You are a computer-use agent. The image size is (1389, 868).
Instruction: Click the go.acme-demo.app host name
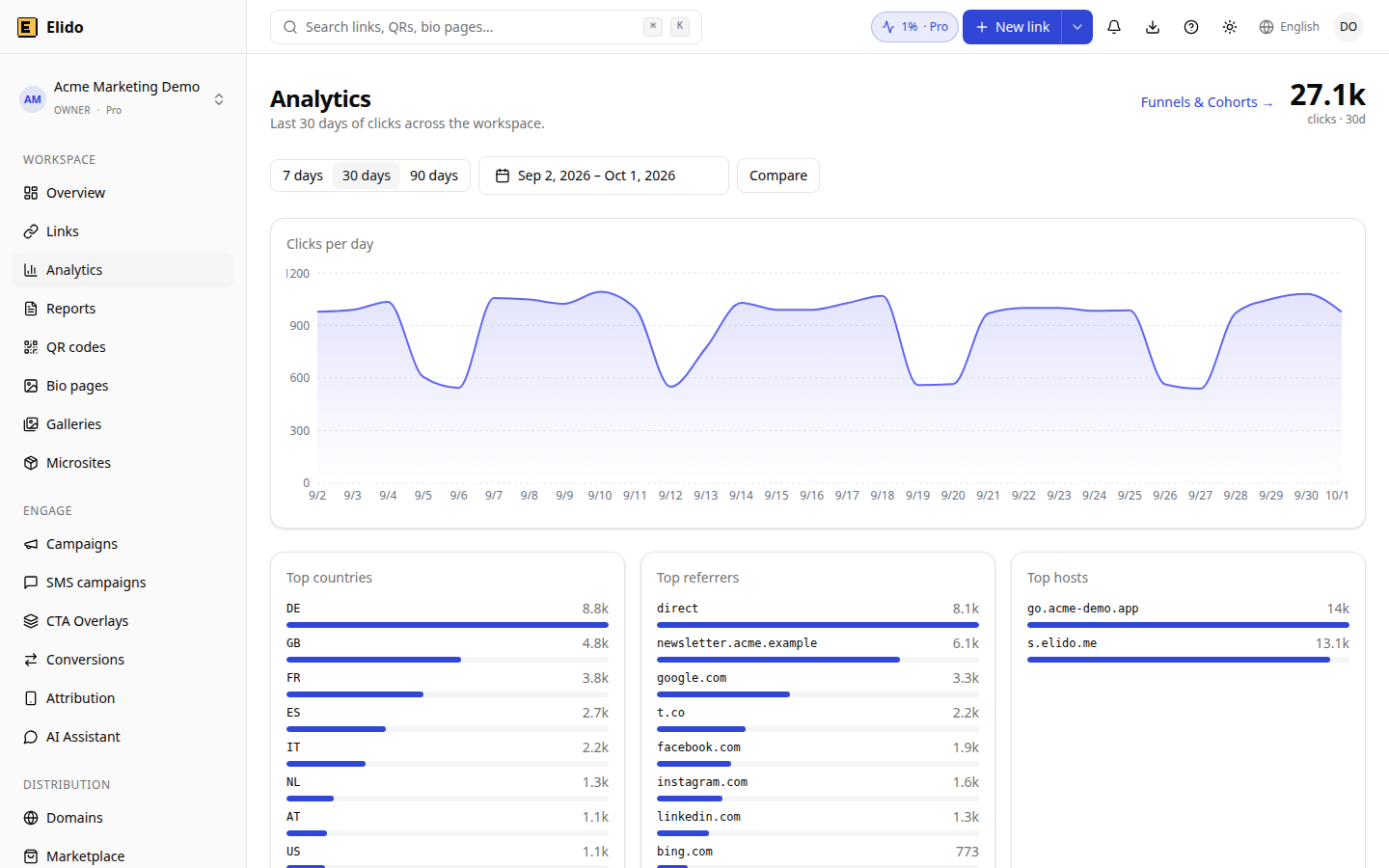[x=1083, y=609]
